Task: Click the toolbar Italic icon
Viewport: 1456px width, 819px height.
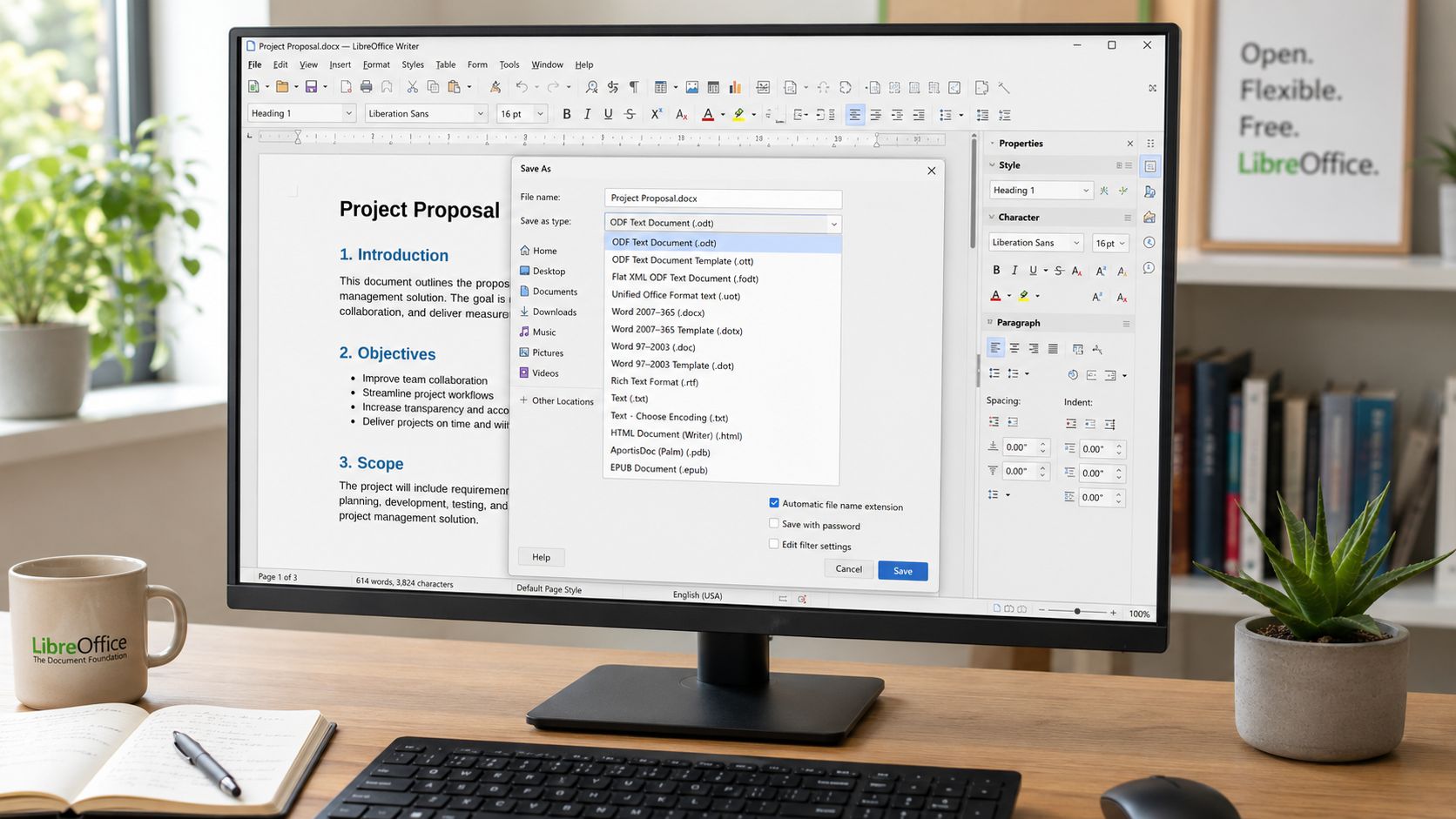Action: tap(588, 114)
